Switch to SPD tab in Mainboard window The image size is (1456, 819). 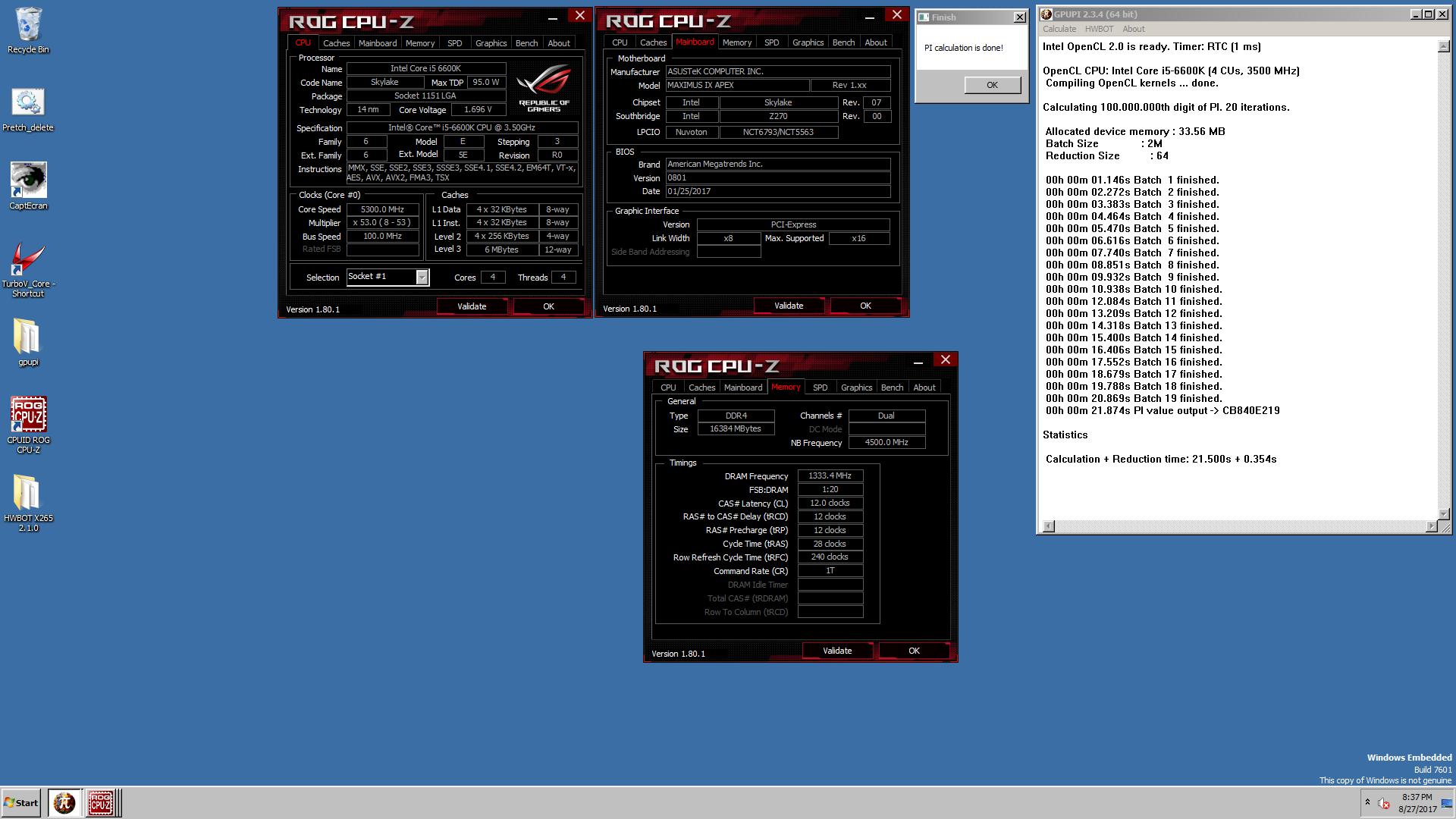[x=771, y=42]
